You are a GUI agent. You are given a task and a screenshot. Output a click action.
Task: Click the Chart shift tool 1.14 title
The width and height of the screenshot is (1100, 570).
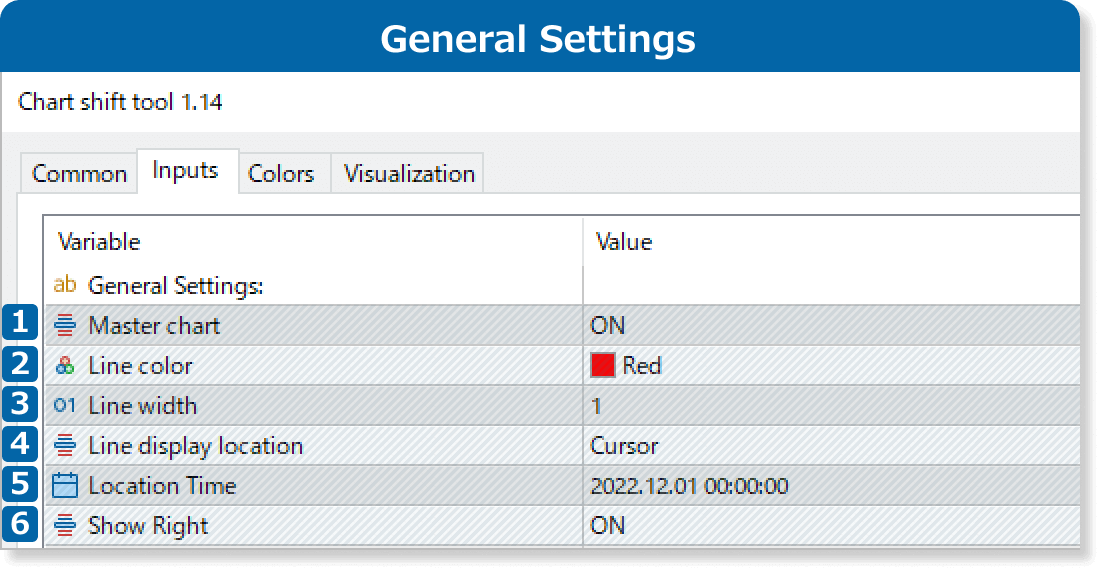coord(120,102)
